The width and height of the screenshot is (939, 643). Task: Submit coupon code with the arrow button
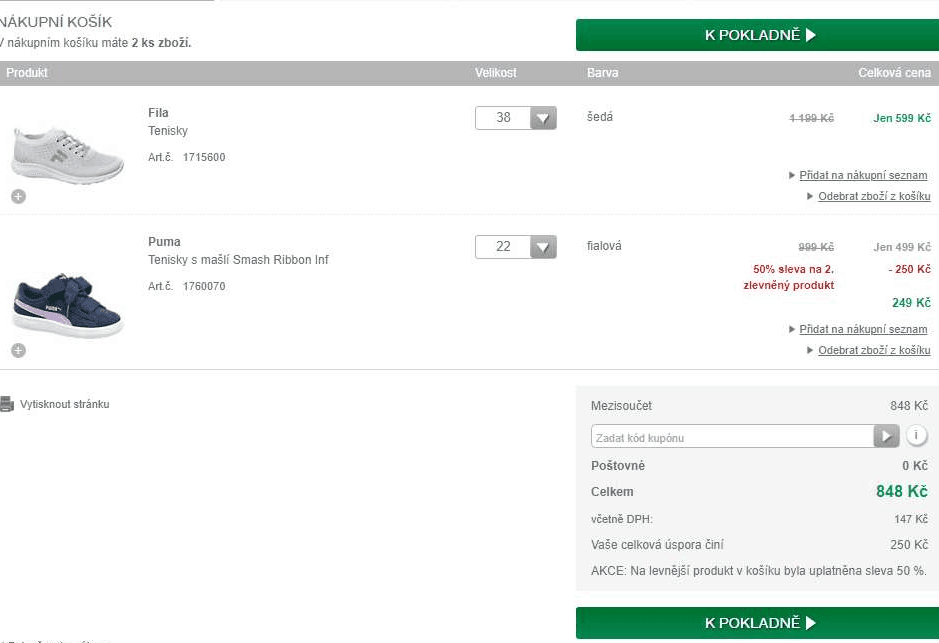coord(887,436)
